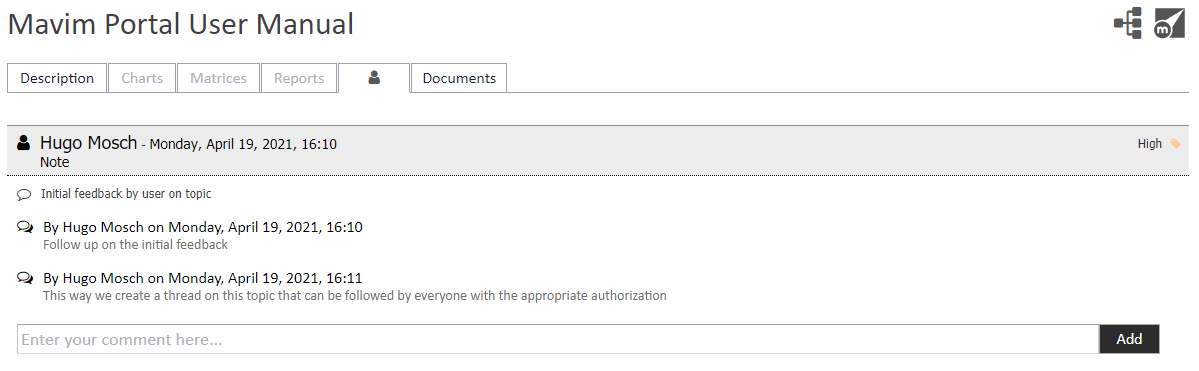Click the orange priority tag icon next to High

1175,144
